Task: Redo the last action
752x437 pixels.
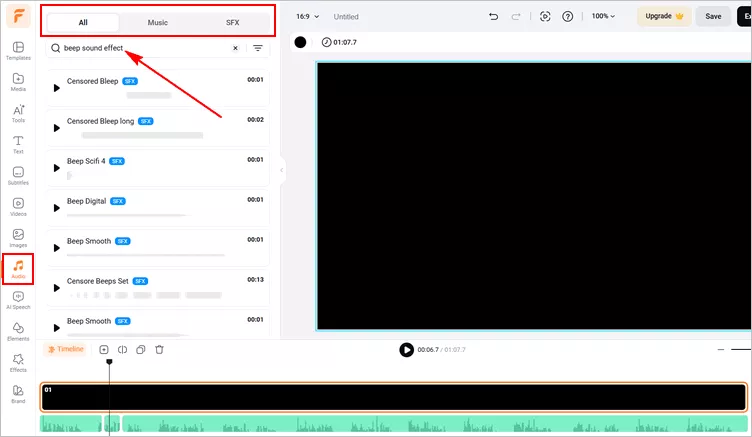Action: point(516,17)
